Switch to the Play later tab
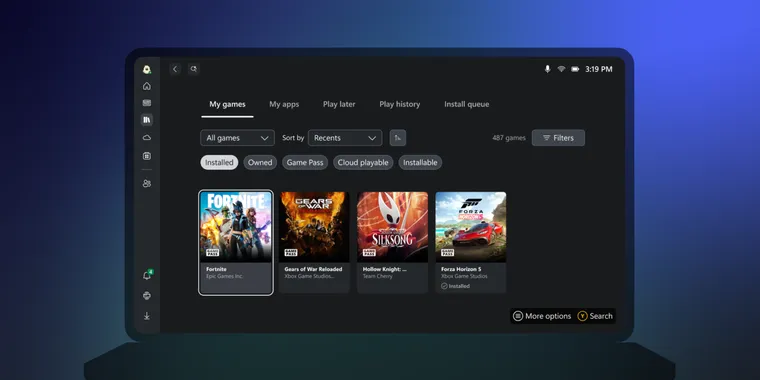 point(339,104)
